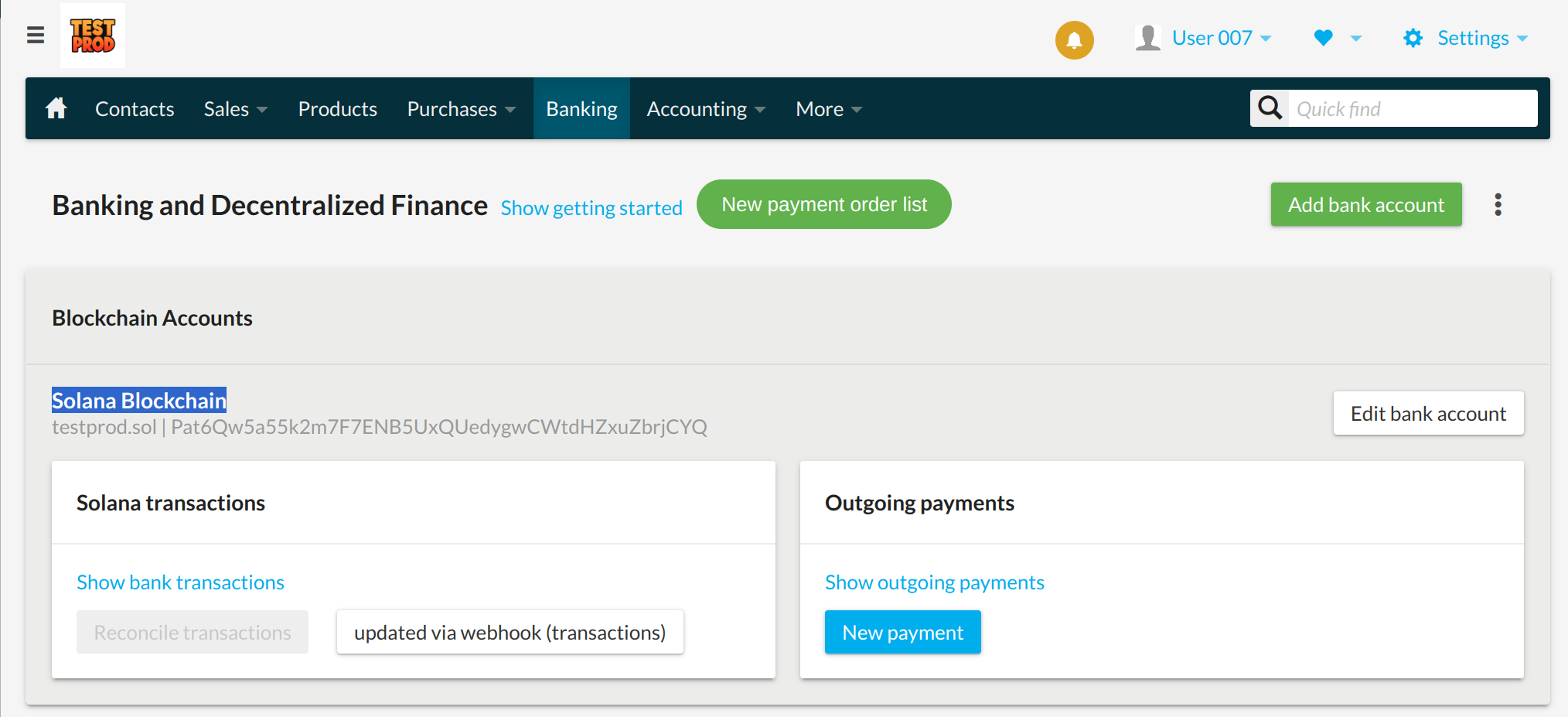Expand the More menu
Screen dimensions: 1568x717
829,109
